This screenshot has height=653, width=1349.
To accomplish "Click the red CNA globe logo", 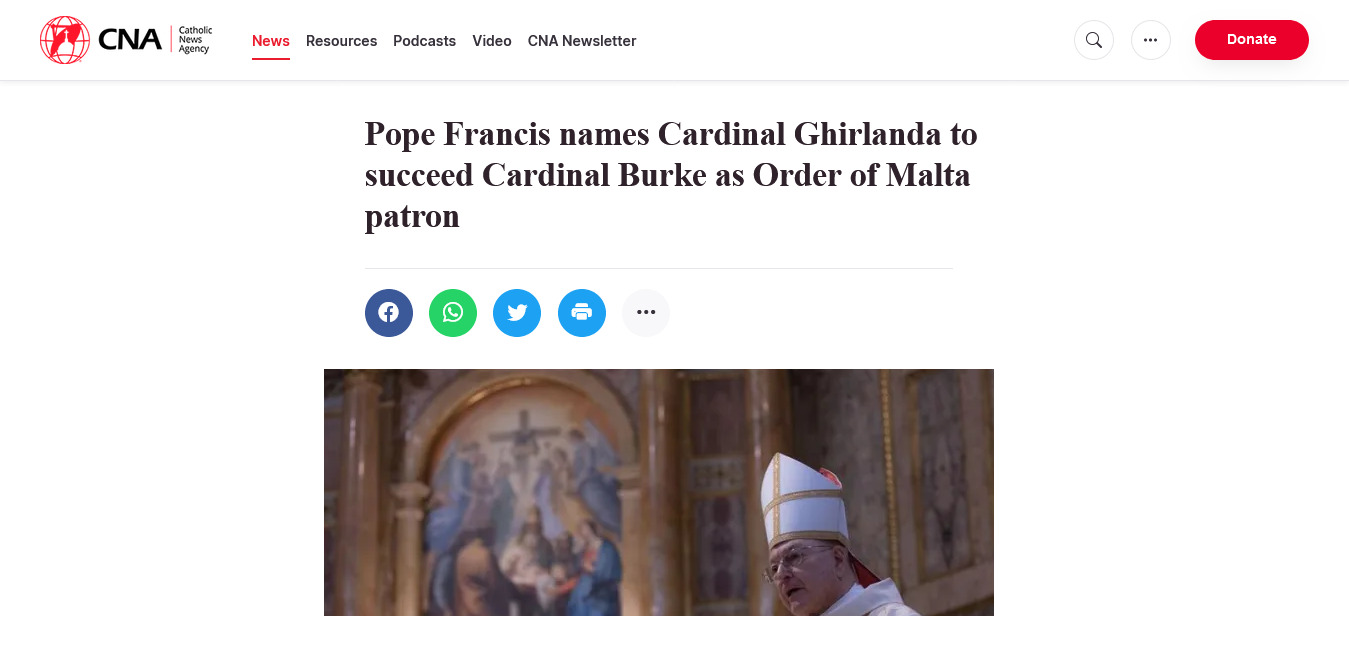I will [x=64, y=40].
